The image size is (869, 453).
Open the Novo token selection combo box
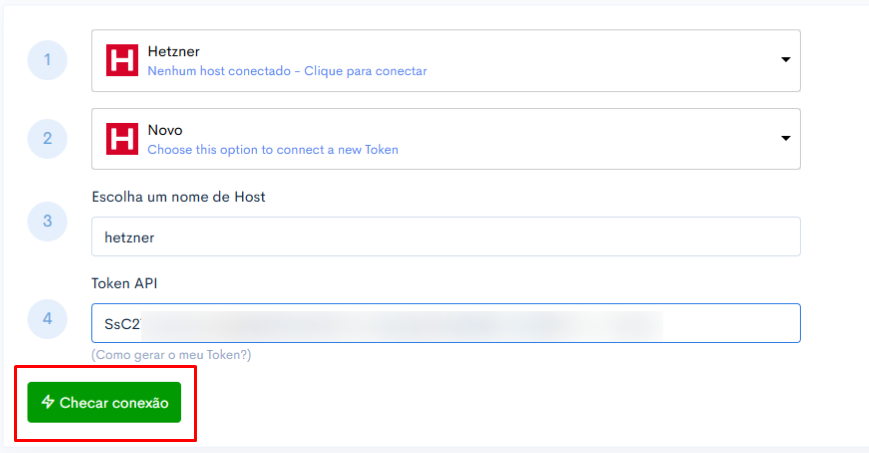pos(446,139)
